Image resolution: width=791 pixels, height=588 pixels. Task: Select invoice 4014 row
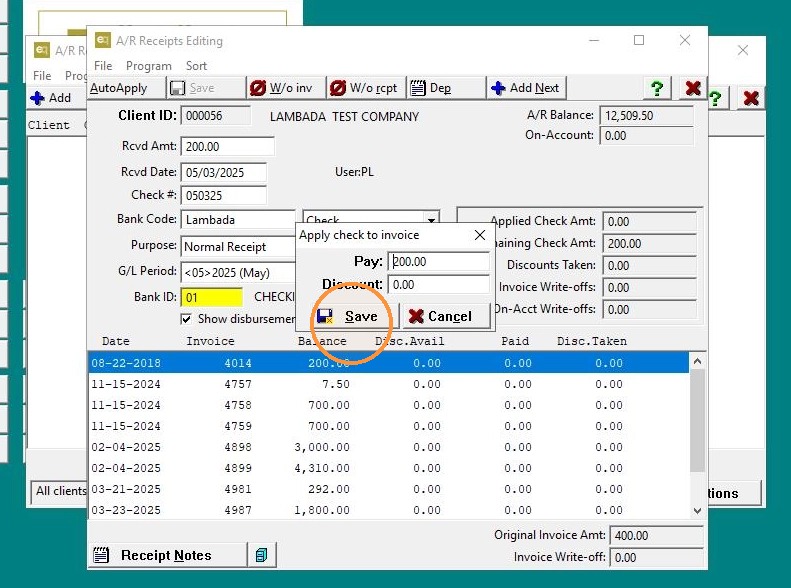pos(388,363)
